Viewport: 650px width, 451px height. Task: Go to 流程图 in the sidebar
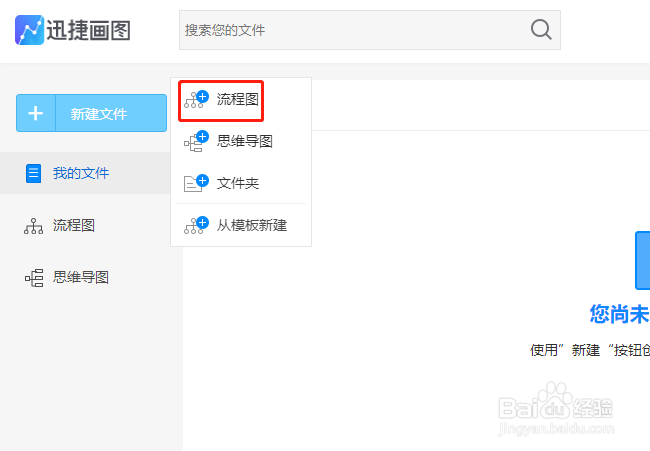[74, 226]
